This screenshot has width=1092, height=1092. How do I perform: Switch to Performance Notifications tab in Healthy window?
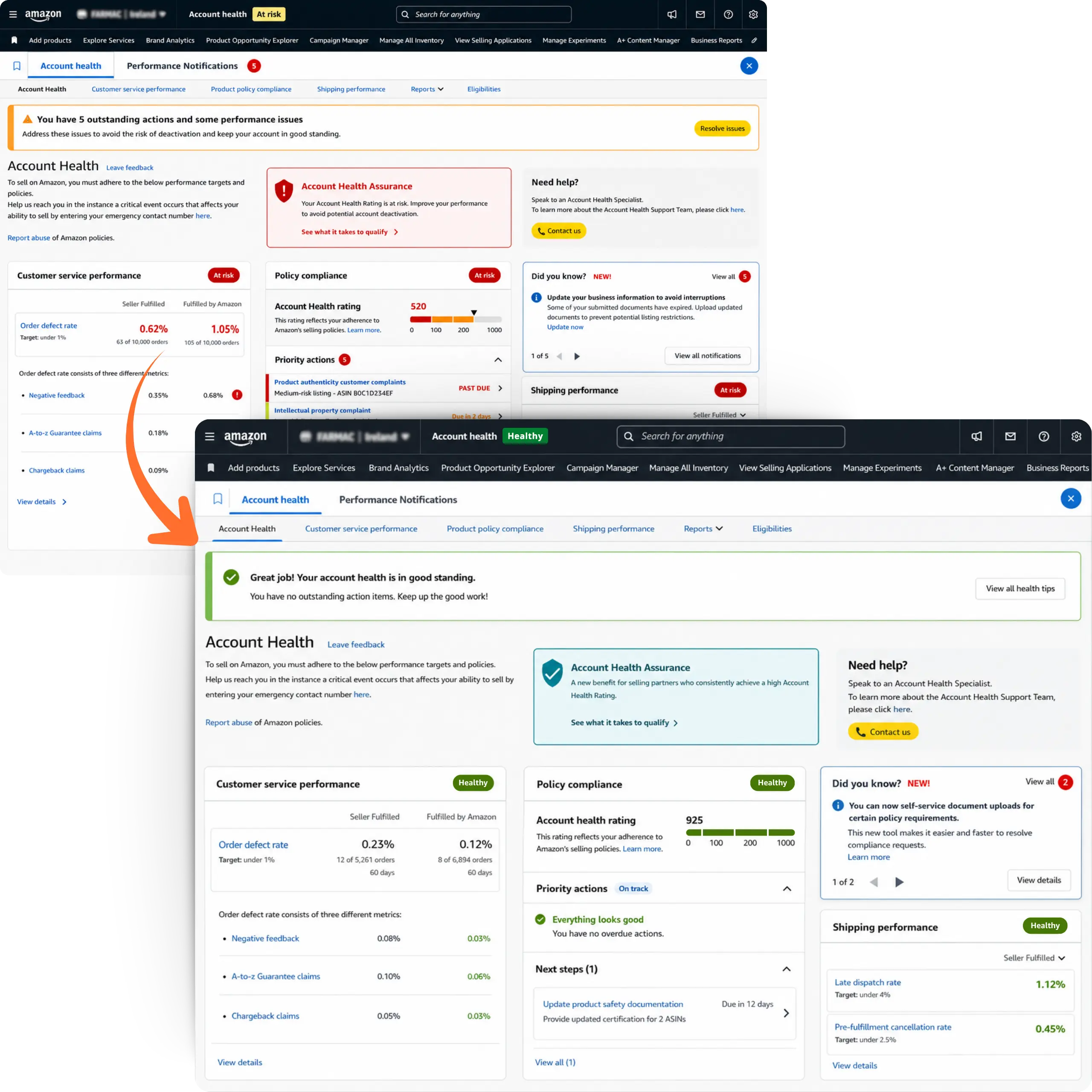[398, 500]
